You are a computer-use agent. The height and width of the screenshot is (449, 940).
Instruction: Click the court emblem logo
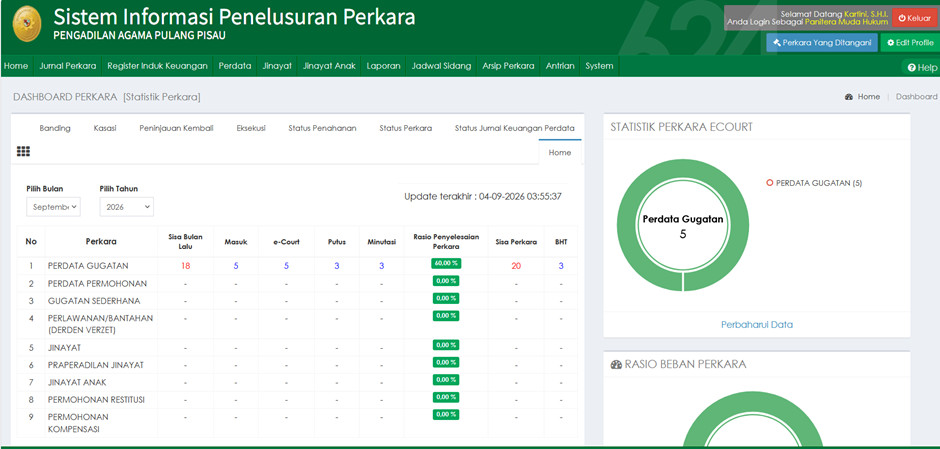[27, 24]
